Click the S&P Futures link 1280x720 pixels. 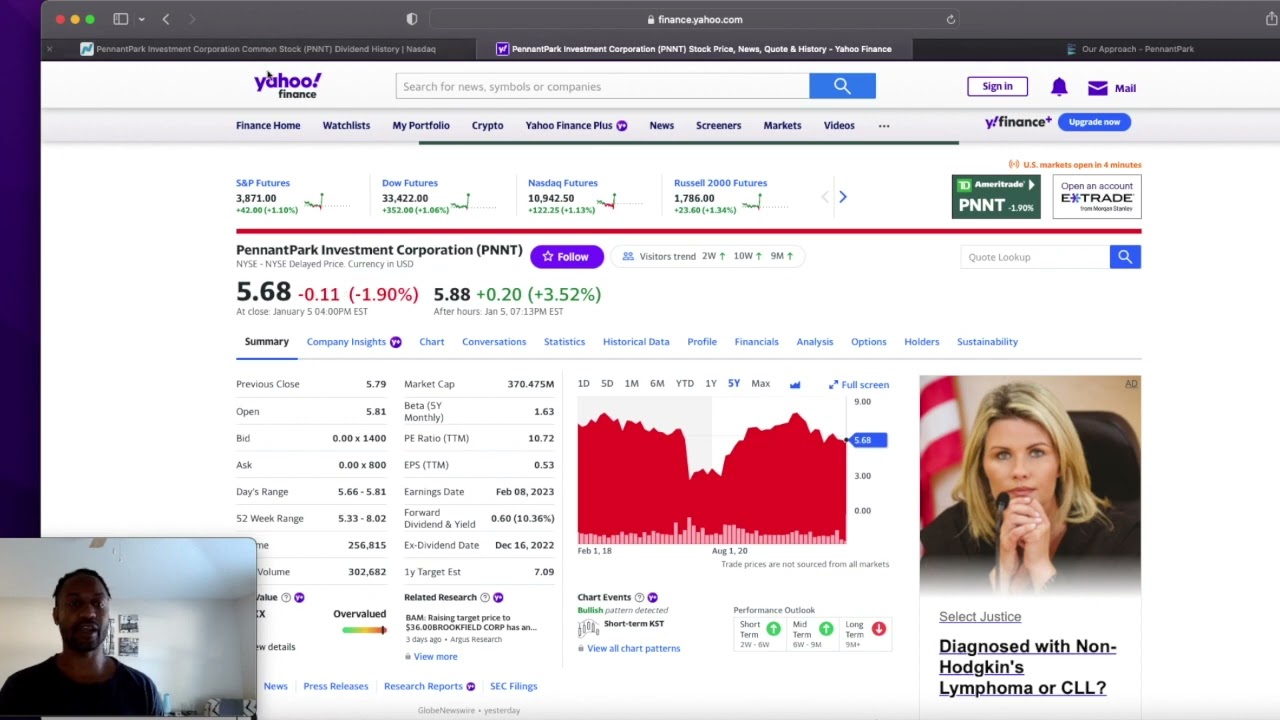pyautogui.click(x=263, y=183)
